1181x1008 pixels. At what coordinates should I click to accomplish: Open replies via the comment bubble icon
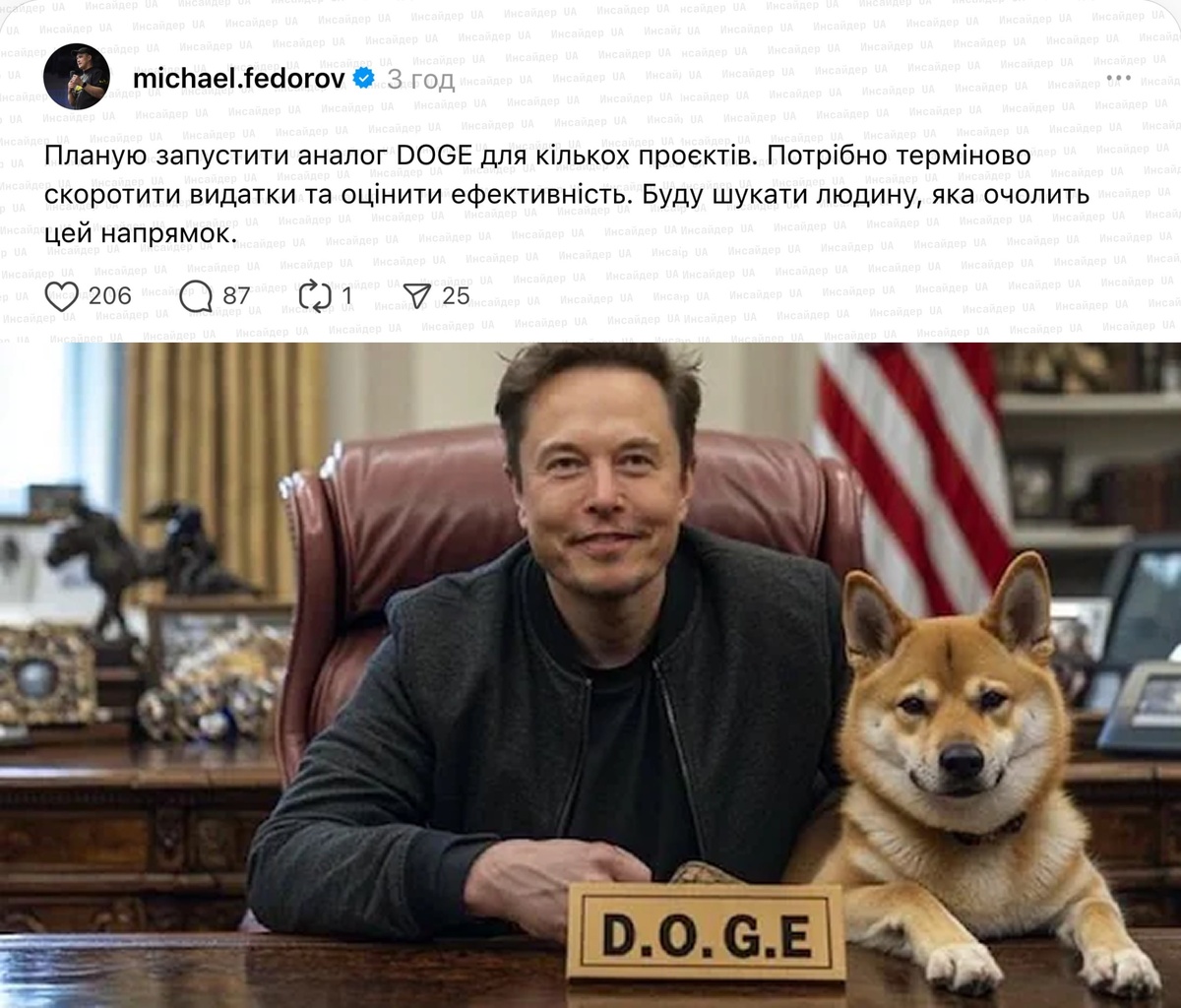click(x=196, y=295)
